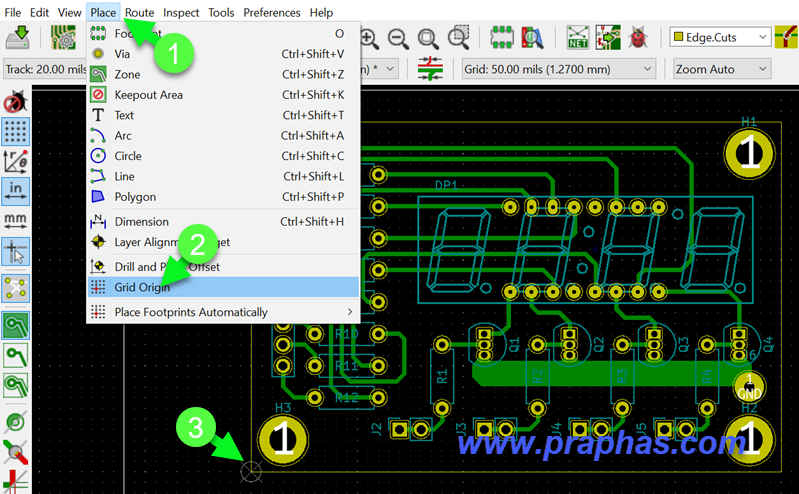Select resistor R1 footprint
Image resolution: width=799 pixels, height=494 pixels.
[442, 376]
